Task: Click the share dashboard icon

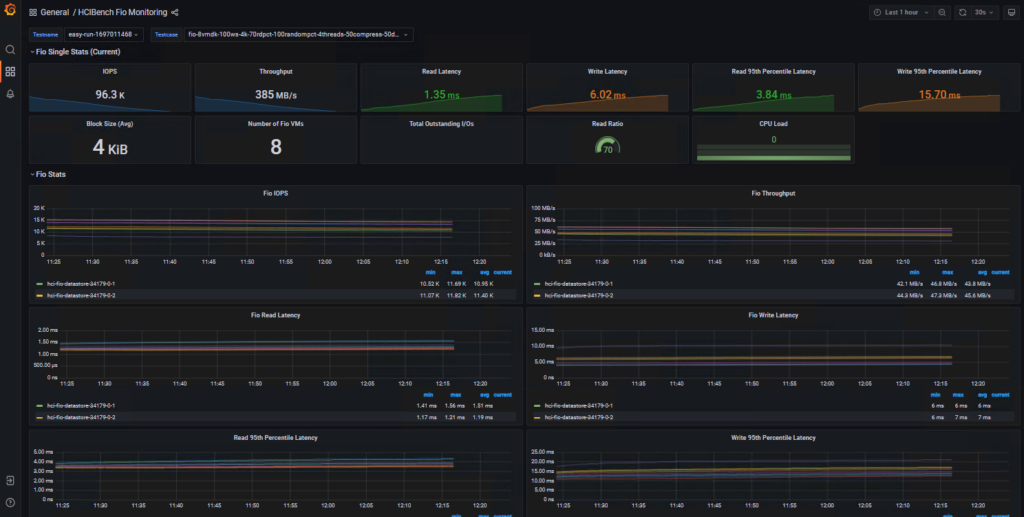Action: click(x=175, y=13)
